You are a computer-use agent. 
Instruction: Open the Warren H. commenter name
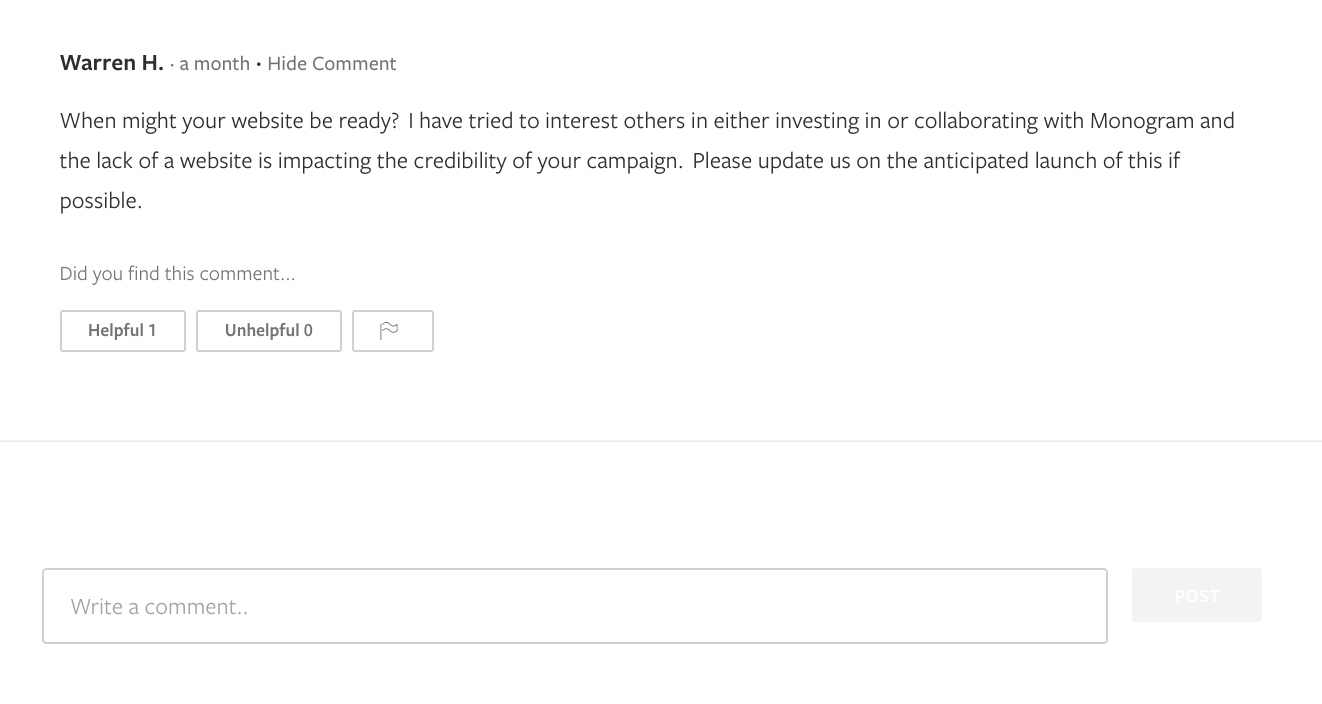pyautogui.click(x=111, y=63)
